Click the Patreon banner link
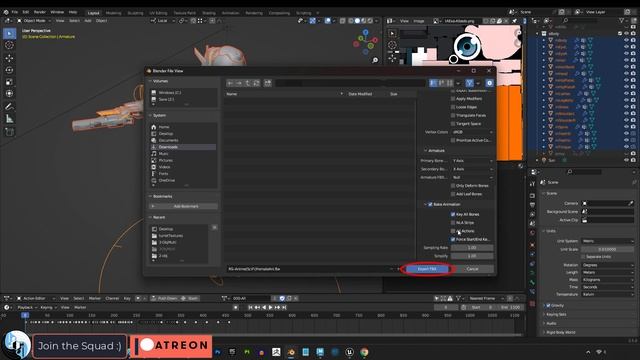 point(171,346)
